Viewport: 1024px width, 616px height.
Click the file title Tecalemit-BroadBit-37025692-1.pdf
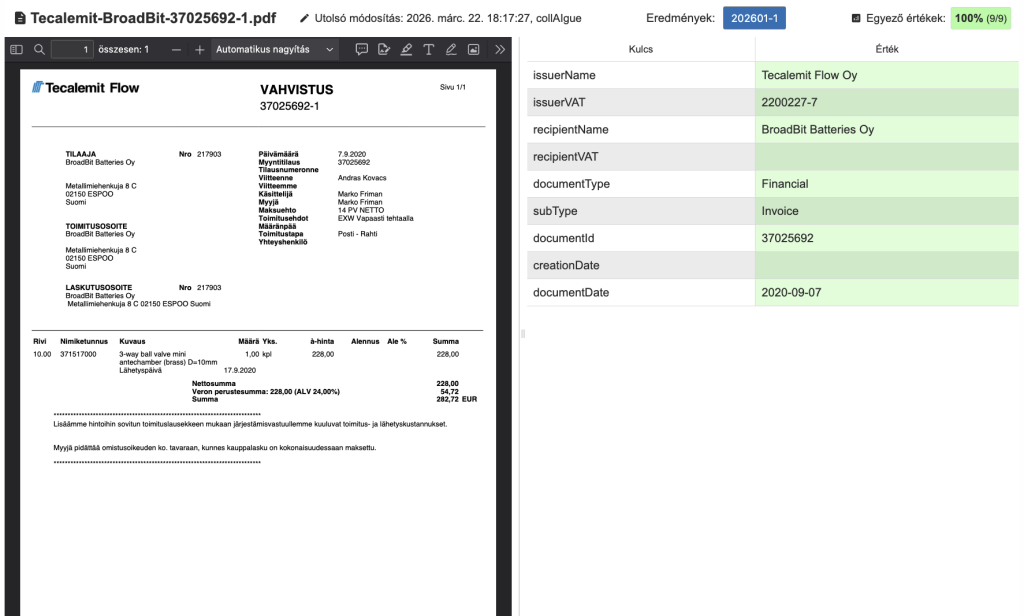[x=153, y=18]
